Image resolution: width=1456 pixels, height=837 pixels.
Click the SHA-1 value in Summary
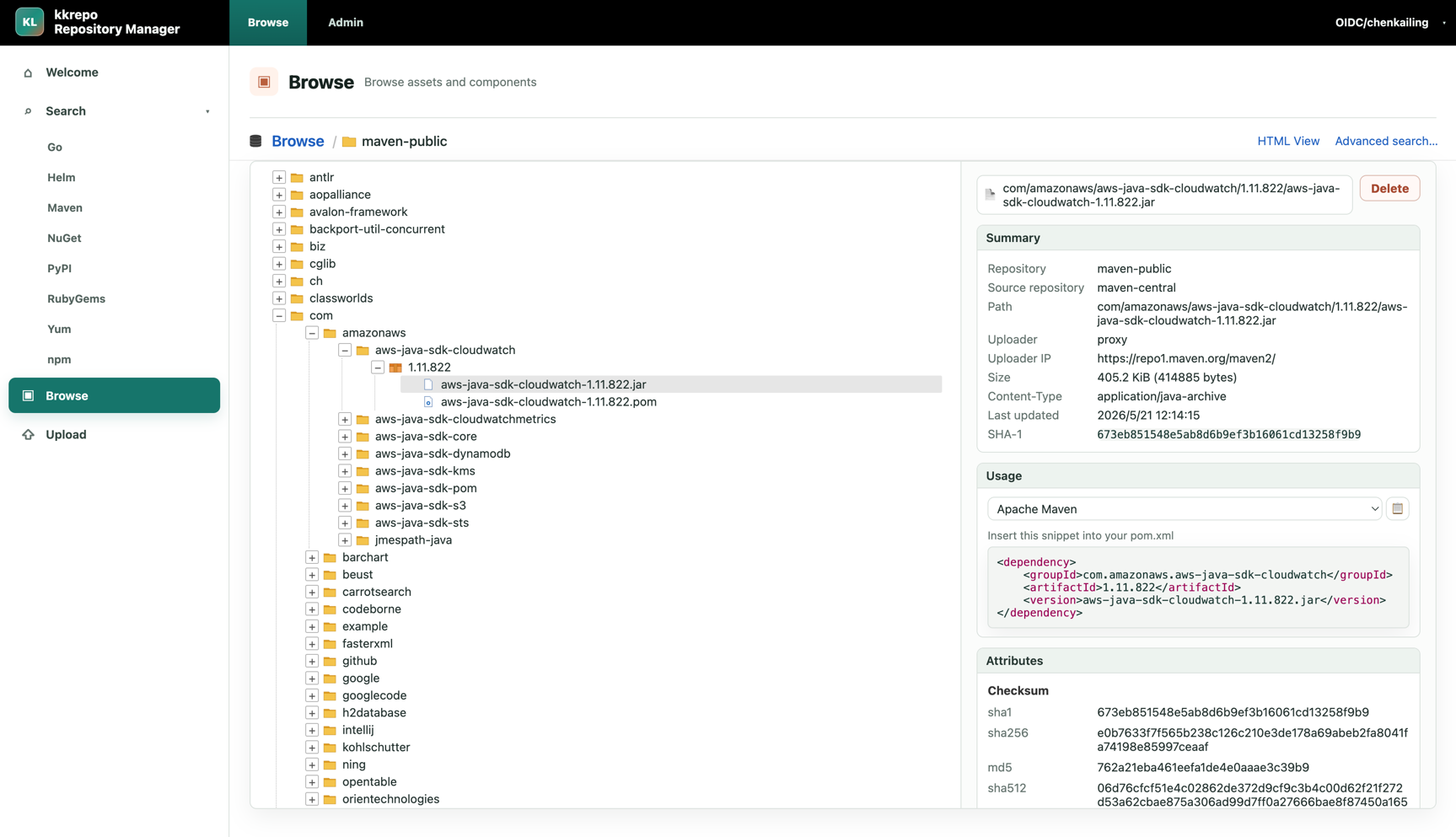[1228, 435]
